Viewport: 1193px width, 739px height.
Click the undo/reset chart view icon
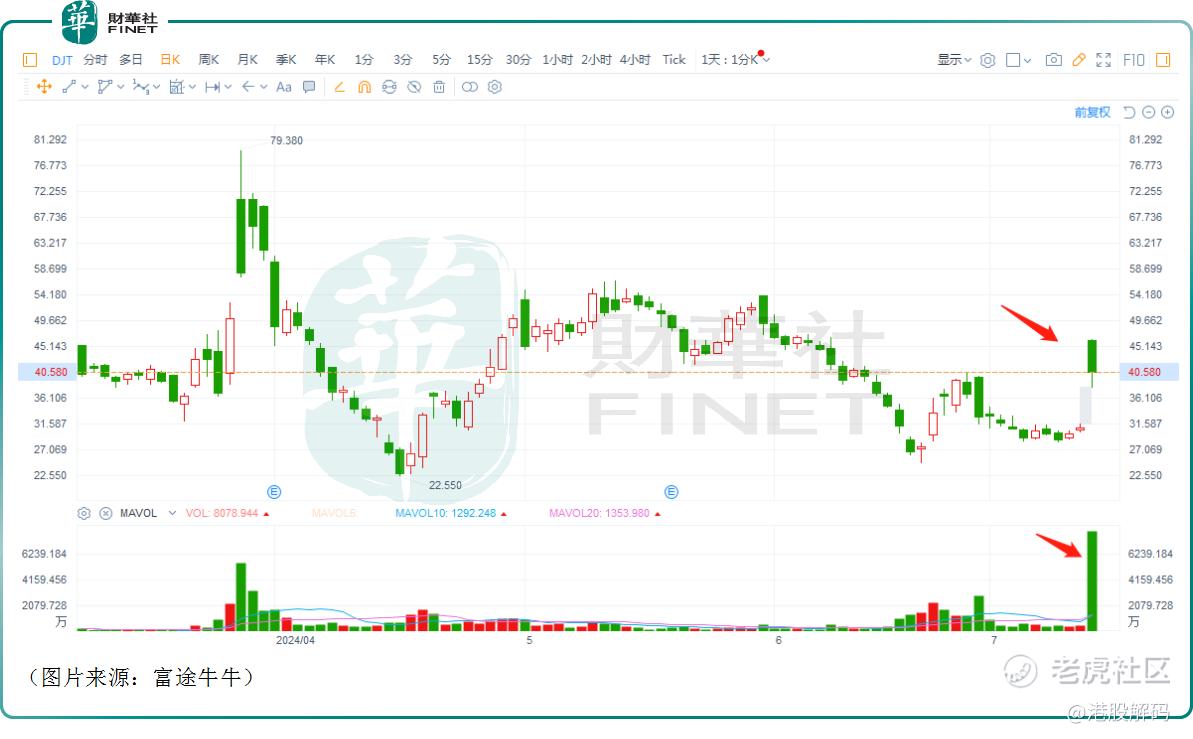click(x=1129, y=112)
